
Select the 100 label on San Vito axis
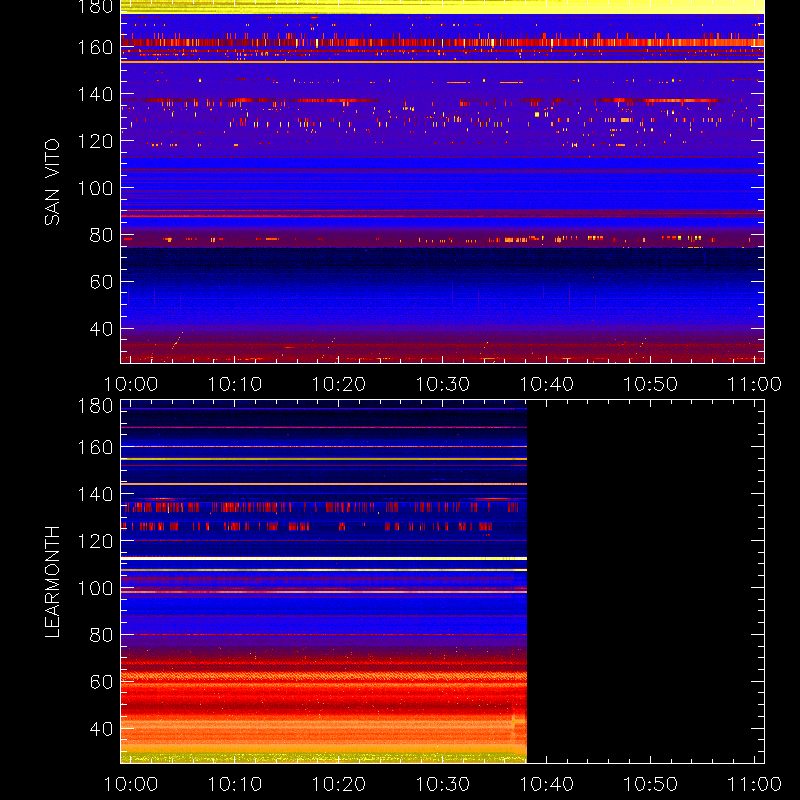tap(95, 188)
